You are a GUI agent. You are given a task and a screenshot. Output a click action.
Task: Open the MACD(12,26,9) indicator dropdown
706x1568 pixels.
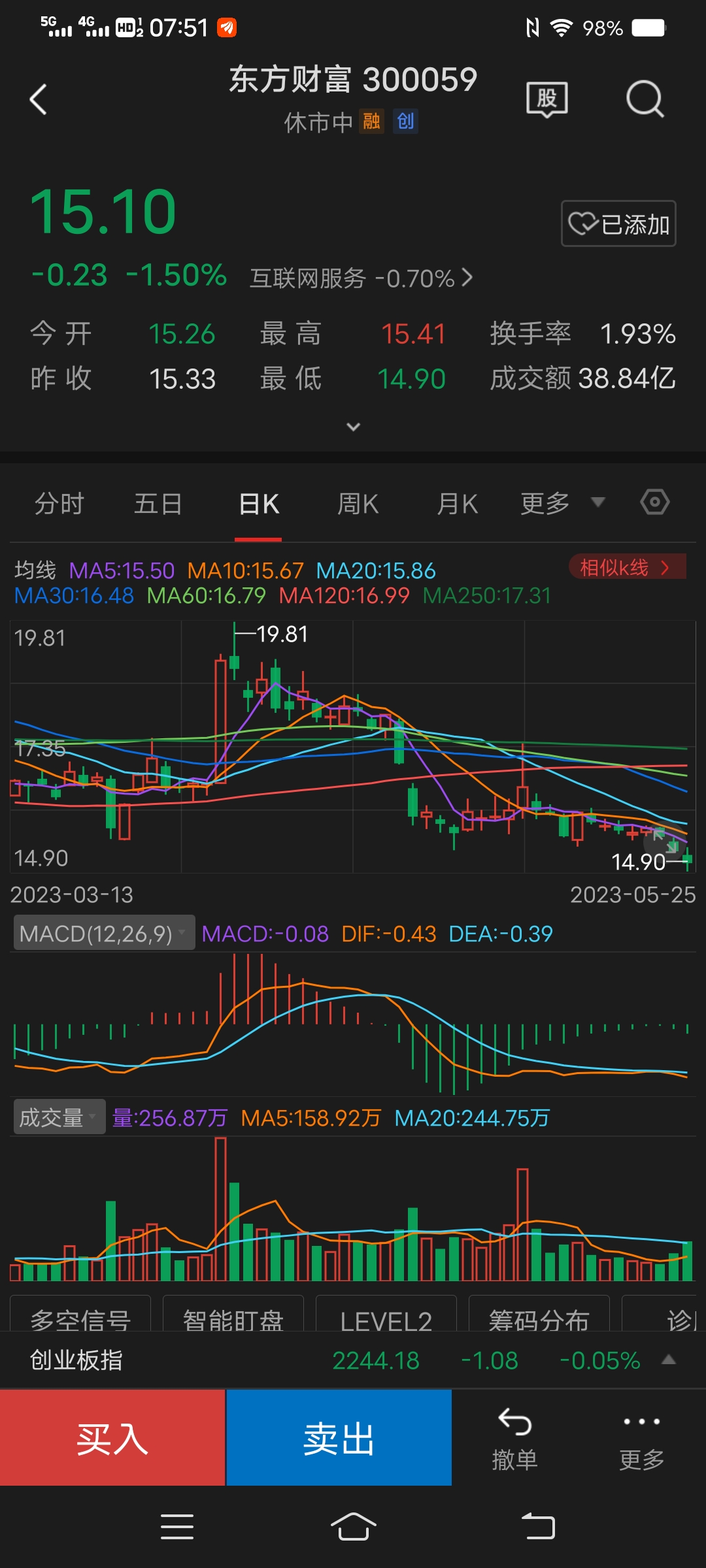pyautogui.click(x=104, y=933)
